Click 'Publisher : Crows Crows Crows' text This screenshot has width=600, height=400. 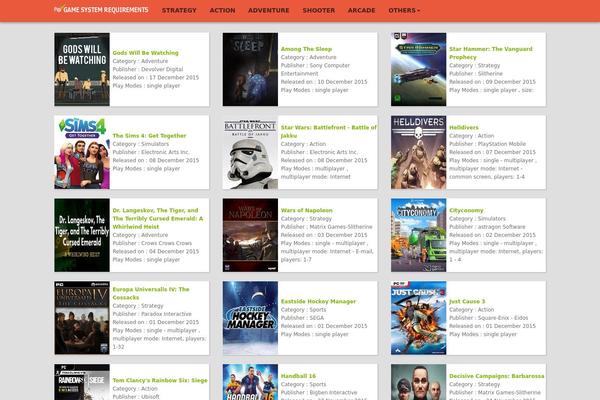pos(152,243)
